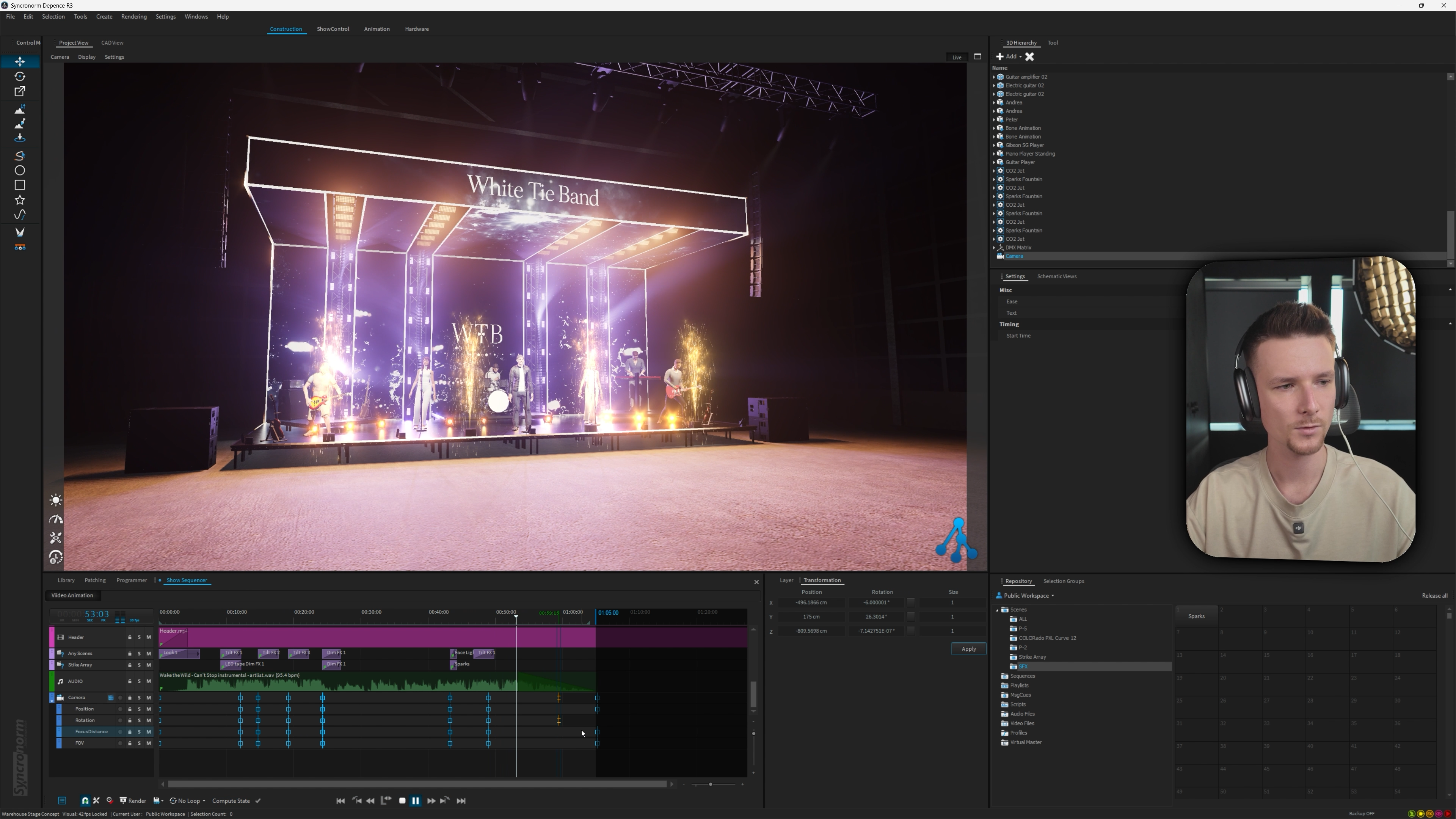Click Release all in Repository
This screenshot has width=1456, height=819.
point(1434,596)
